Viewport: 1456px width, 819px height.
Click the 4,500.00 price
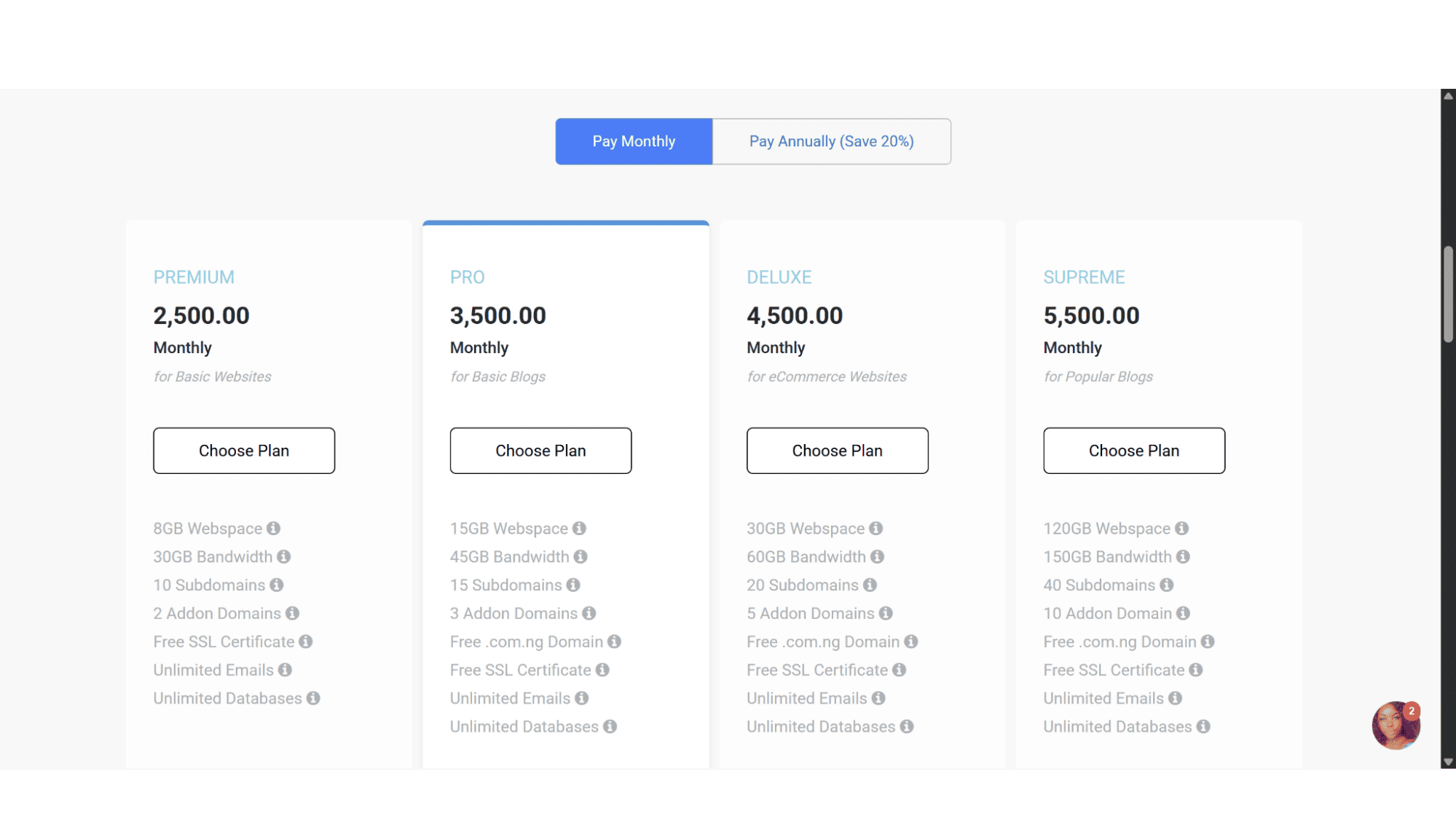795,316
